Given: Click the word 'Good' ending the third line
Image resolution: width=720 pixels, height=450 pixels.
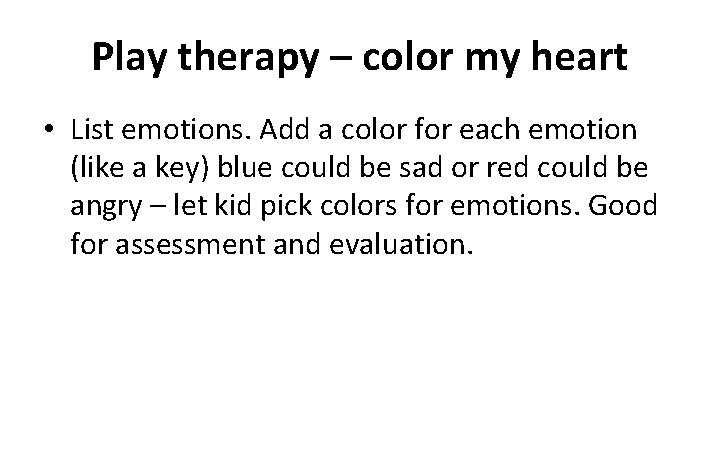Looking at the screenshot, I should coord(623,205).
